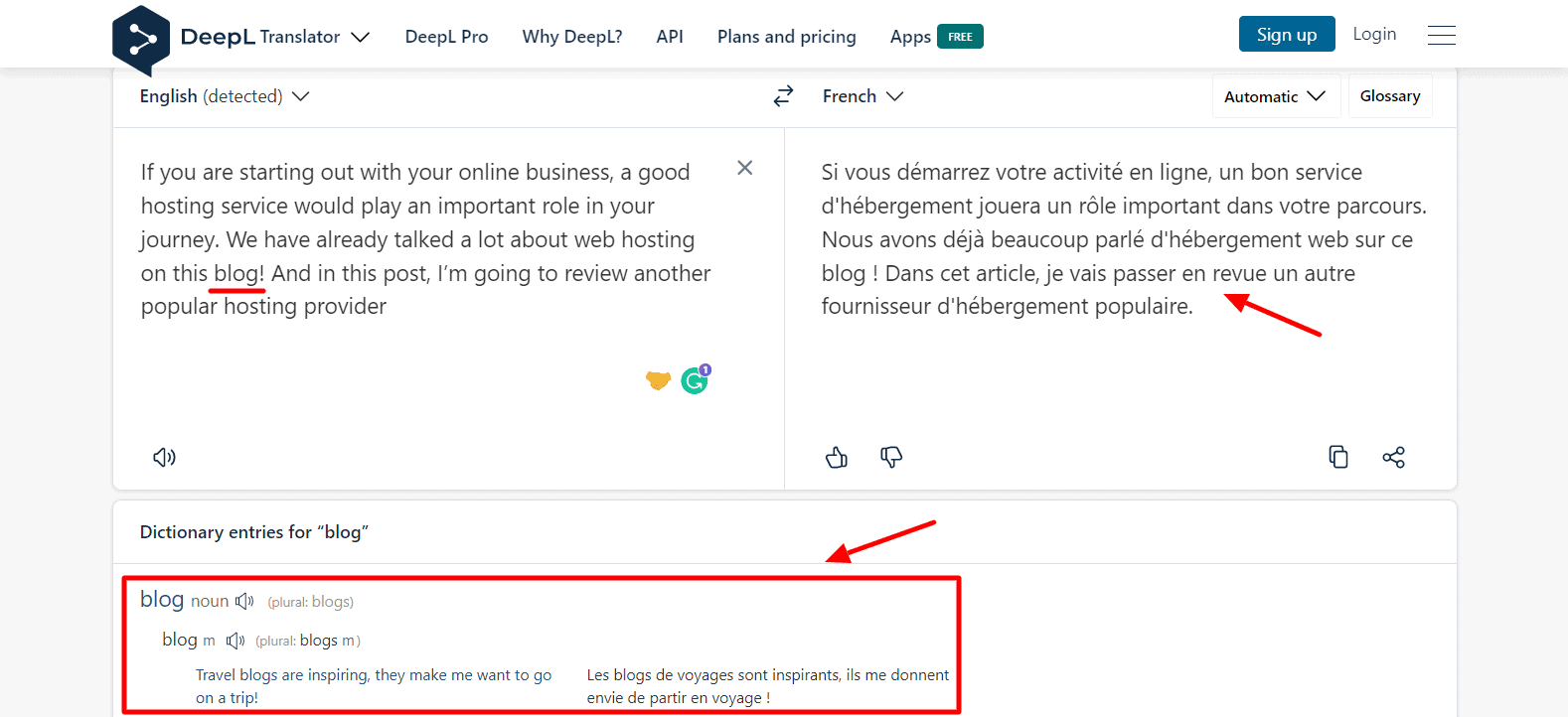Give the translation a thumbs up

coord(837,457)
